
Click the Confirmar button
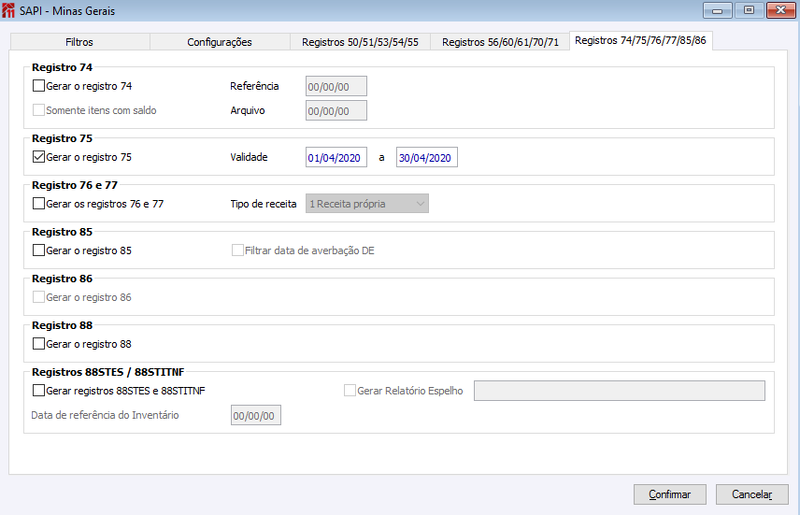tap(670, 494)
